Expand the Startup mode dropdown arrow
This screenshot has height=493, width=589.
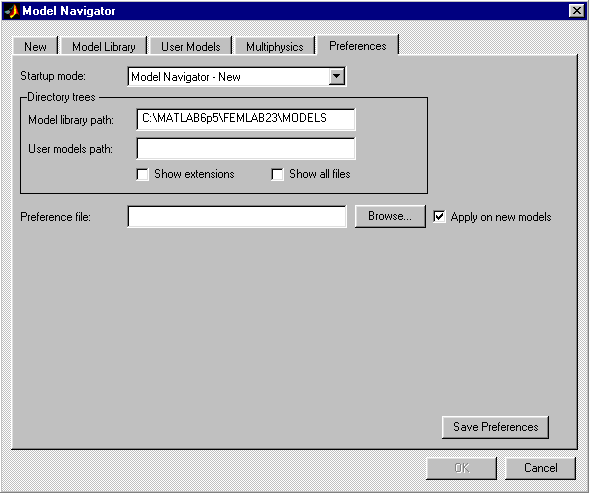337,77
